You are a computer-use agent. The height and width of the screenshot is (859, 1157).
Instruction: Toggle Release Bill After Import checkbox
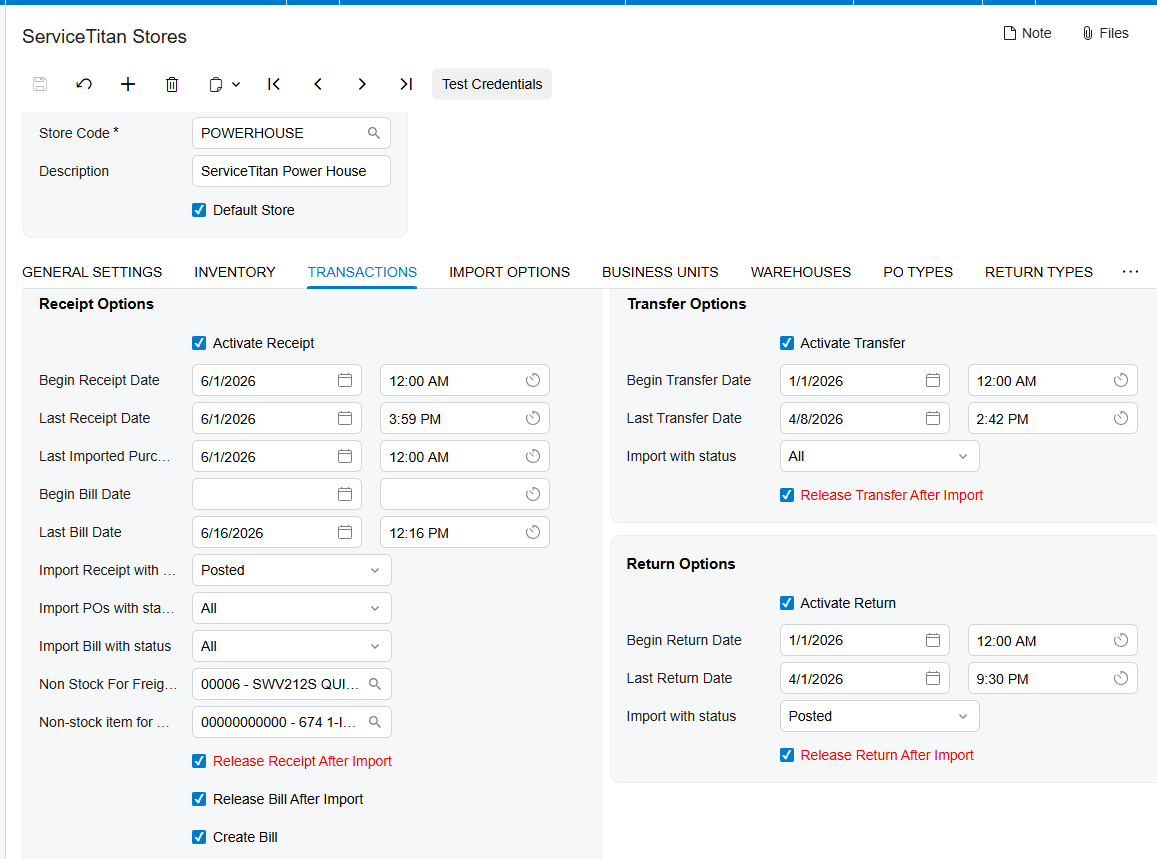click(x=199, y=799)
